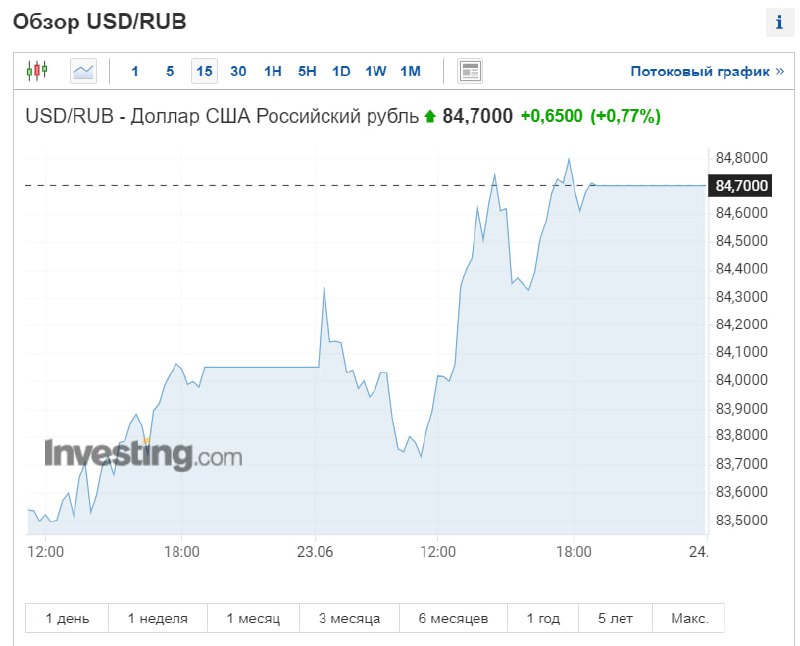Toggle the 15 minute interval
Screen dimensions: 800x646
[x=204, y=71]
